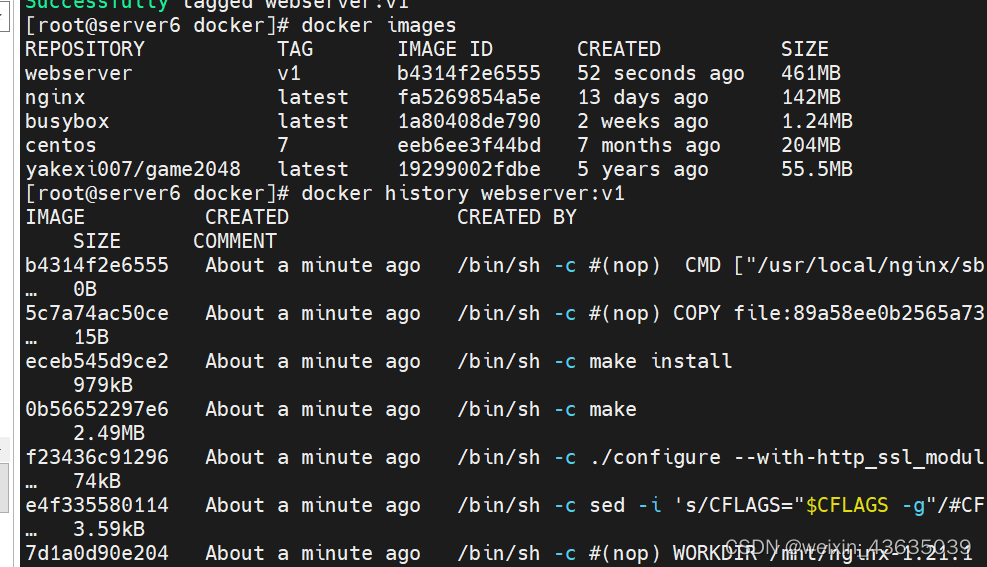Click '5 years ago' created value

click(643, 169)
